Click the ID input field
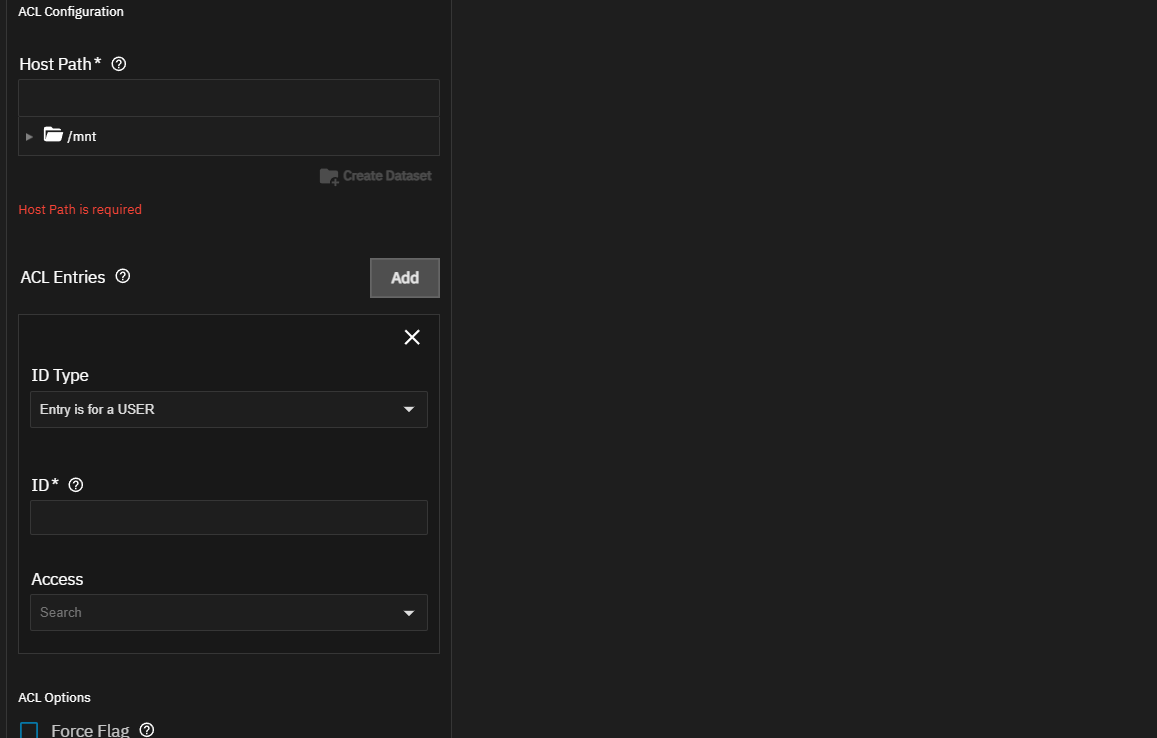The width and height of the screenshot is (1157, 738). click(229, 517)
